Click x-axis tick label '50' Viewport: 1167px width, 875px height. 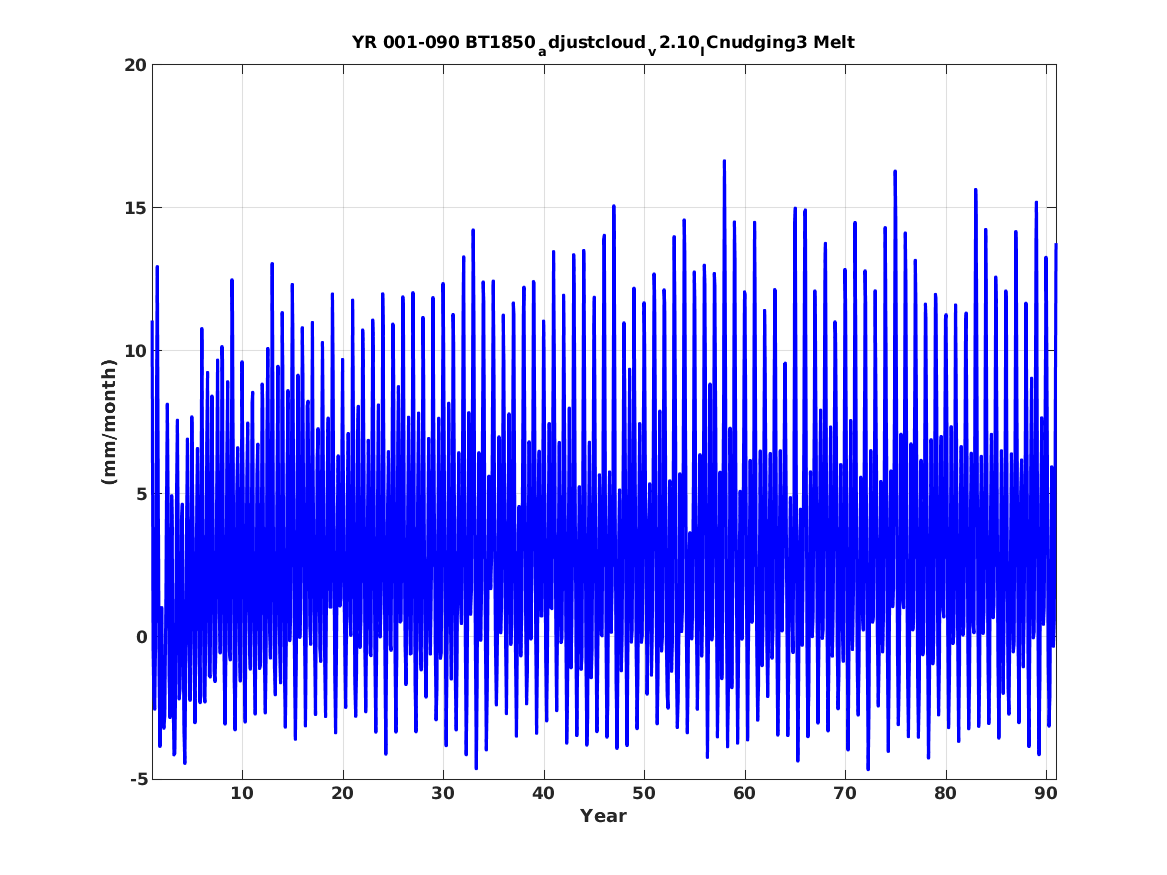pyautogui.click(x=644, y=793)
